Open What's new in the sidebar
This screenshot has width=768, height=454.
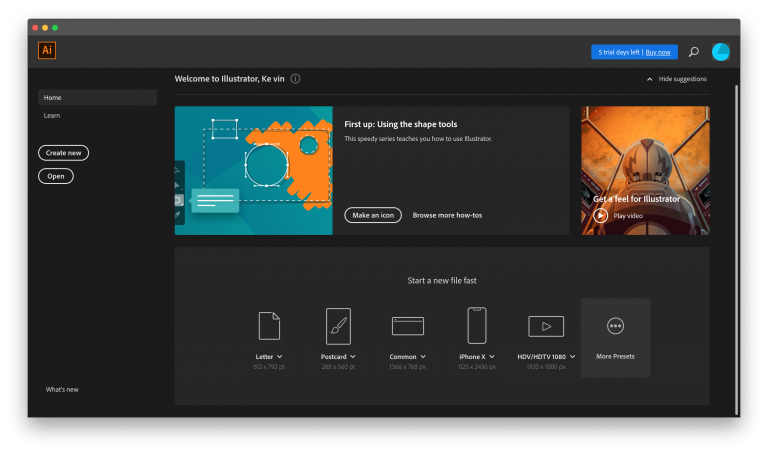tap(62, 389)
